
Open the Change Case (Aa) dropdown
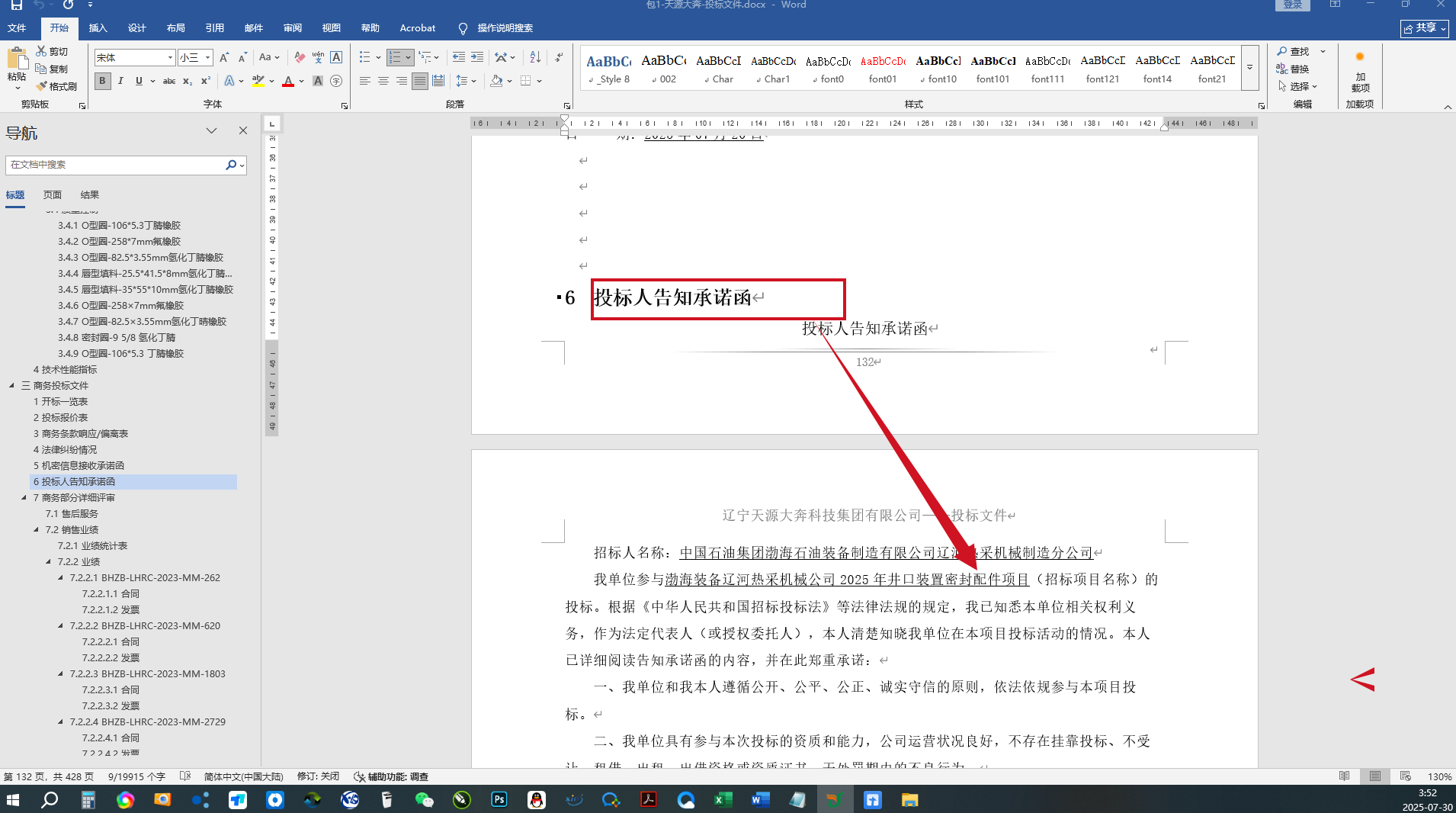[x=269, y=58]
